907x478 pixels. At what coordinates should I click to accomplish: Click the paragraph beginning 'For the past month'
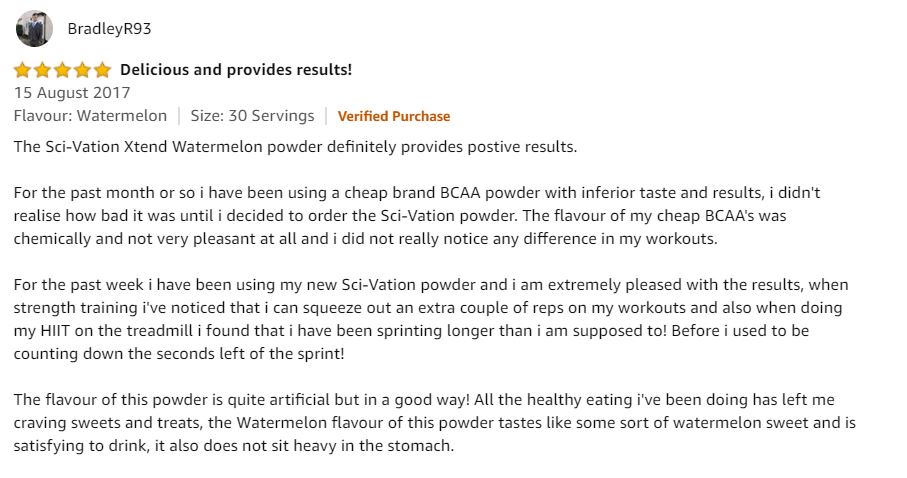pos(417,215)
